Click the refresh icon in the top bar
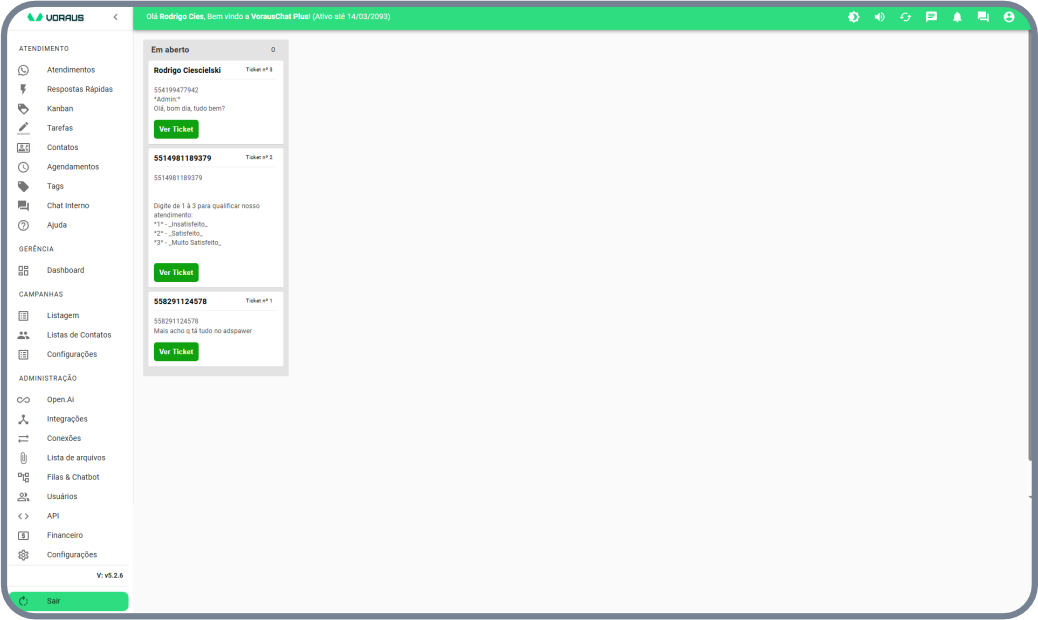 905,17
